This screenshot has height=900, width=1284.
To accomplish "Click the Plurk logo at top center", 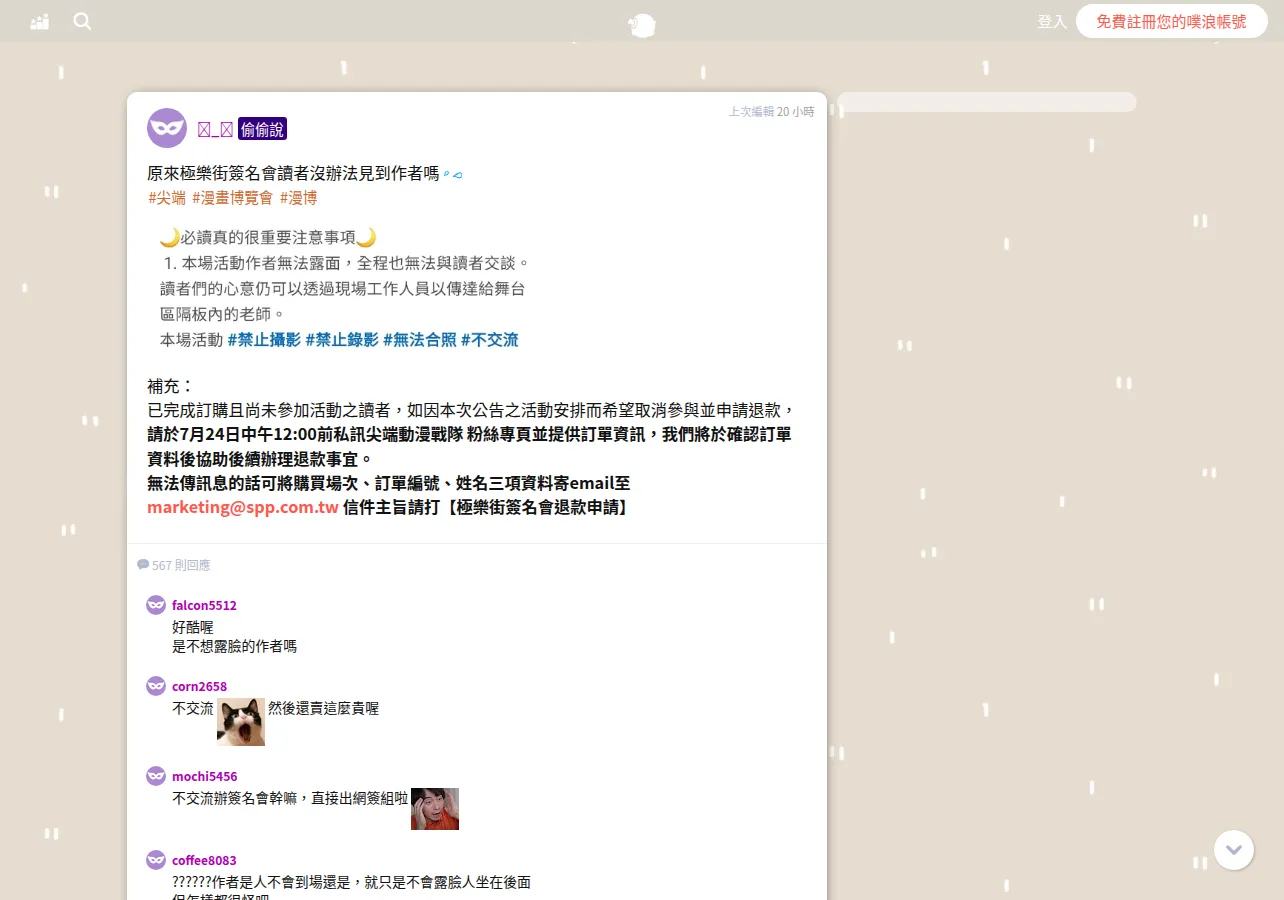I will (x=642, y=25).
